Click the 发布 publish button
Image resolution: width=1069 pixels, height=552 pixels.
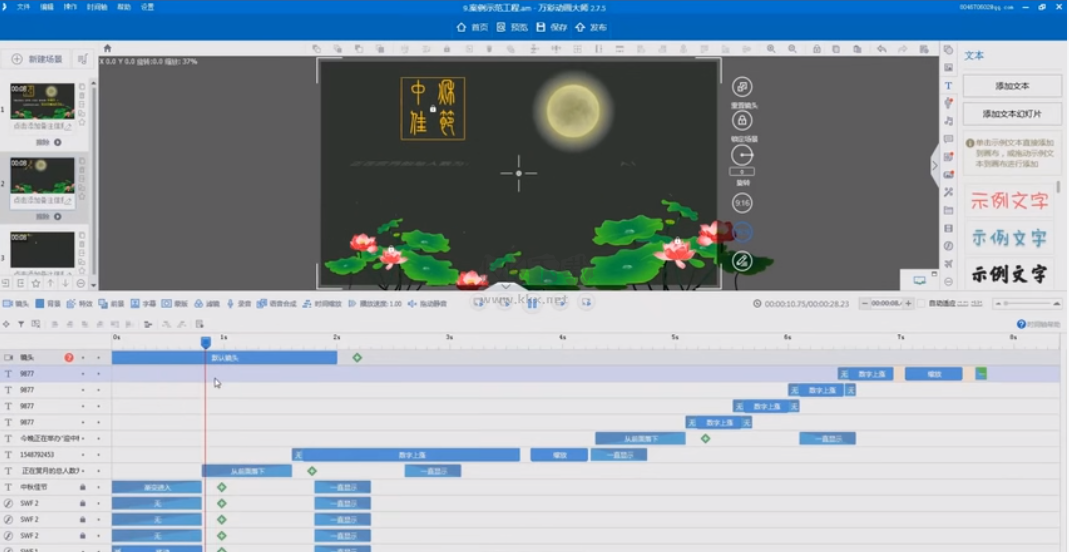click(591, 27)
